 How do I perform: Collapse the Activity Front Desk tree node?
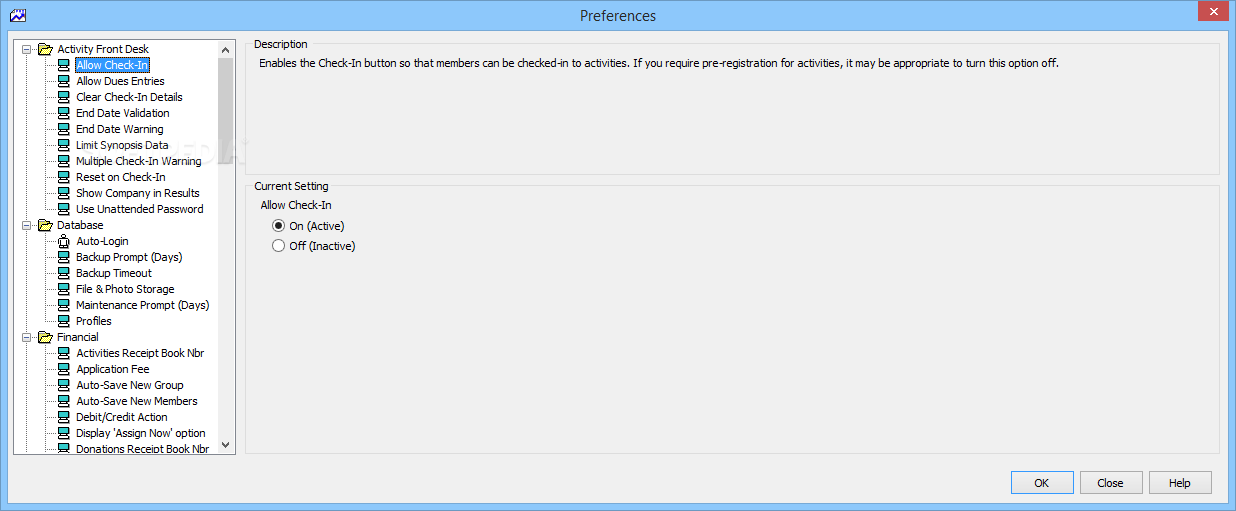(26, 49)
